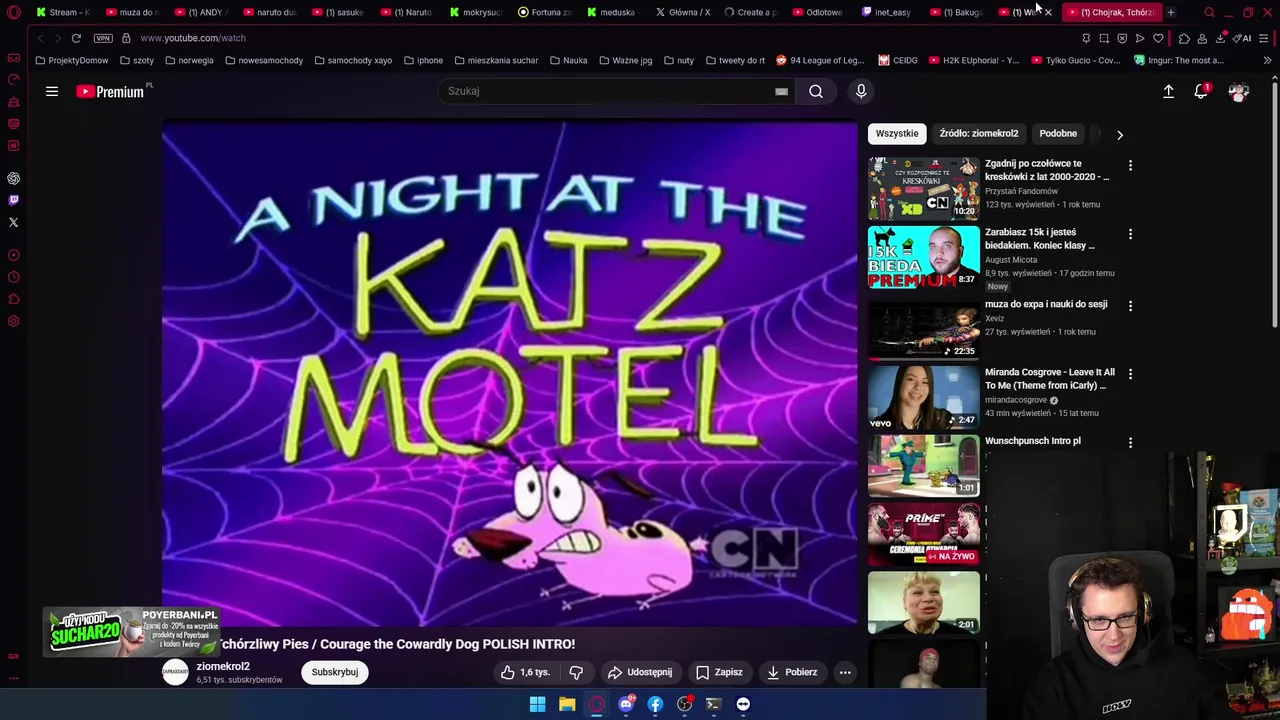
Task: Open terminal app from taskbar
Action: (713, 704)
